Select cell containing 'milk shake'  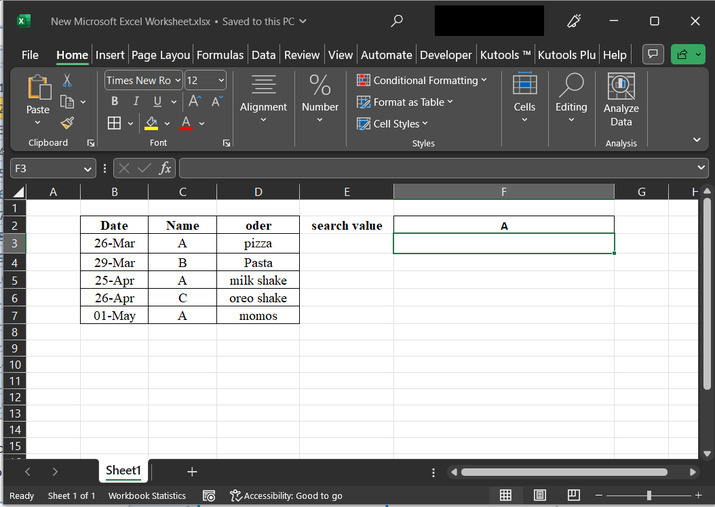point(257,280)
